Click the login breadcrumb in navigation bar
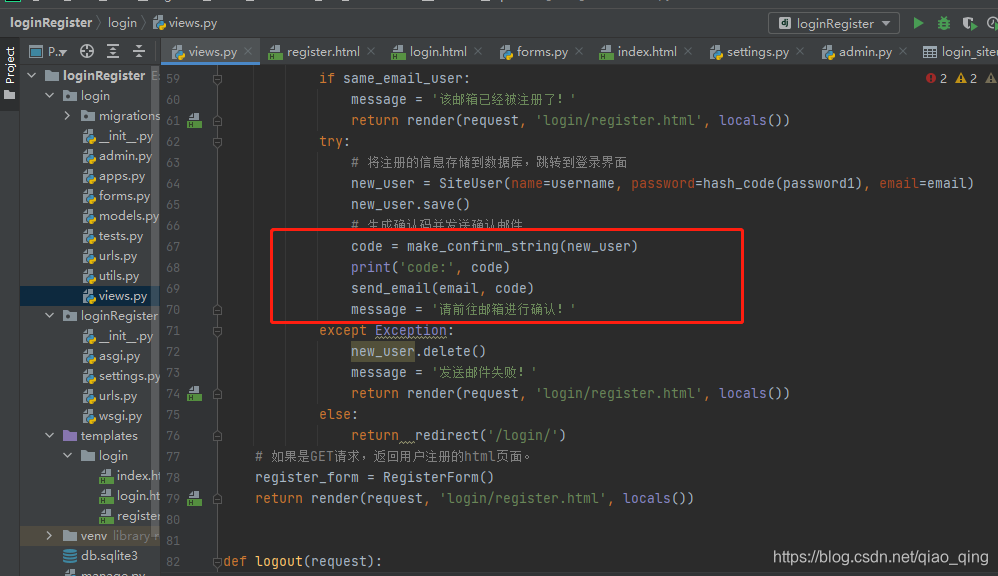Image resolution: width=998 pixels, height=576 pixels. [x=122, y=23]
